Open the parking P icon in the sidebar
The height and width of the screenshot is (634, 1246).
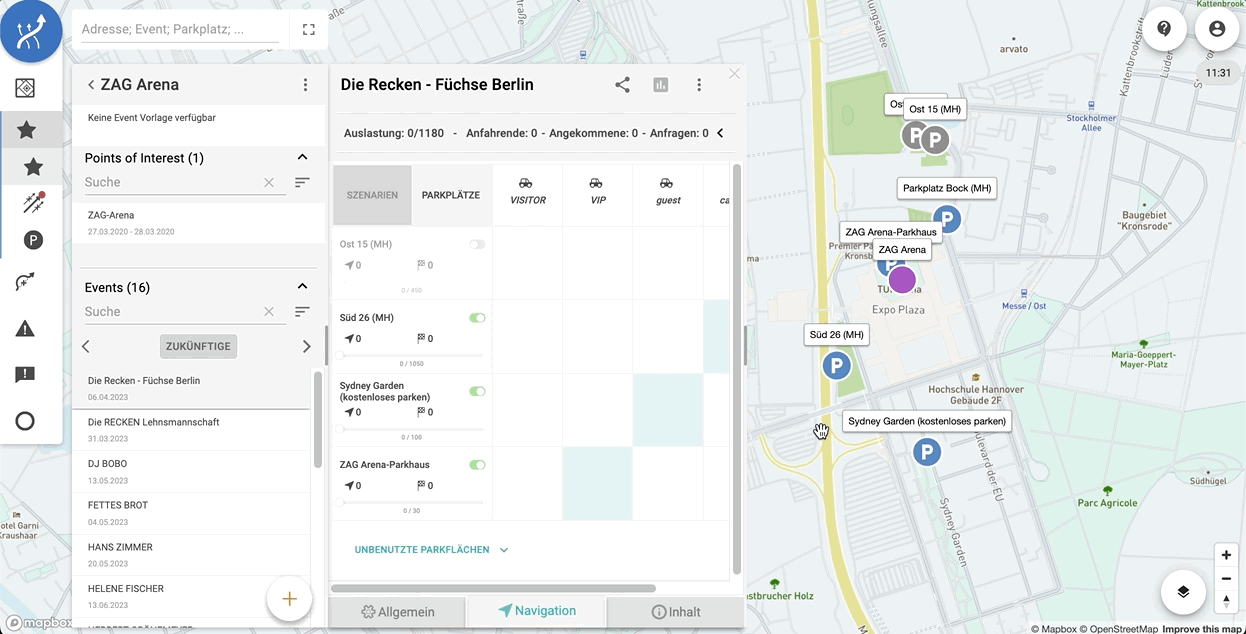click(34, 240)
